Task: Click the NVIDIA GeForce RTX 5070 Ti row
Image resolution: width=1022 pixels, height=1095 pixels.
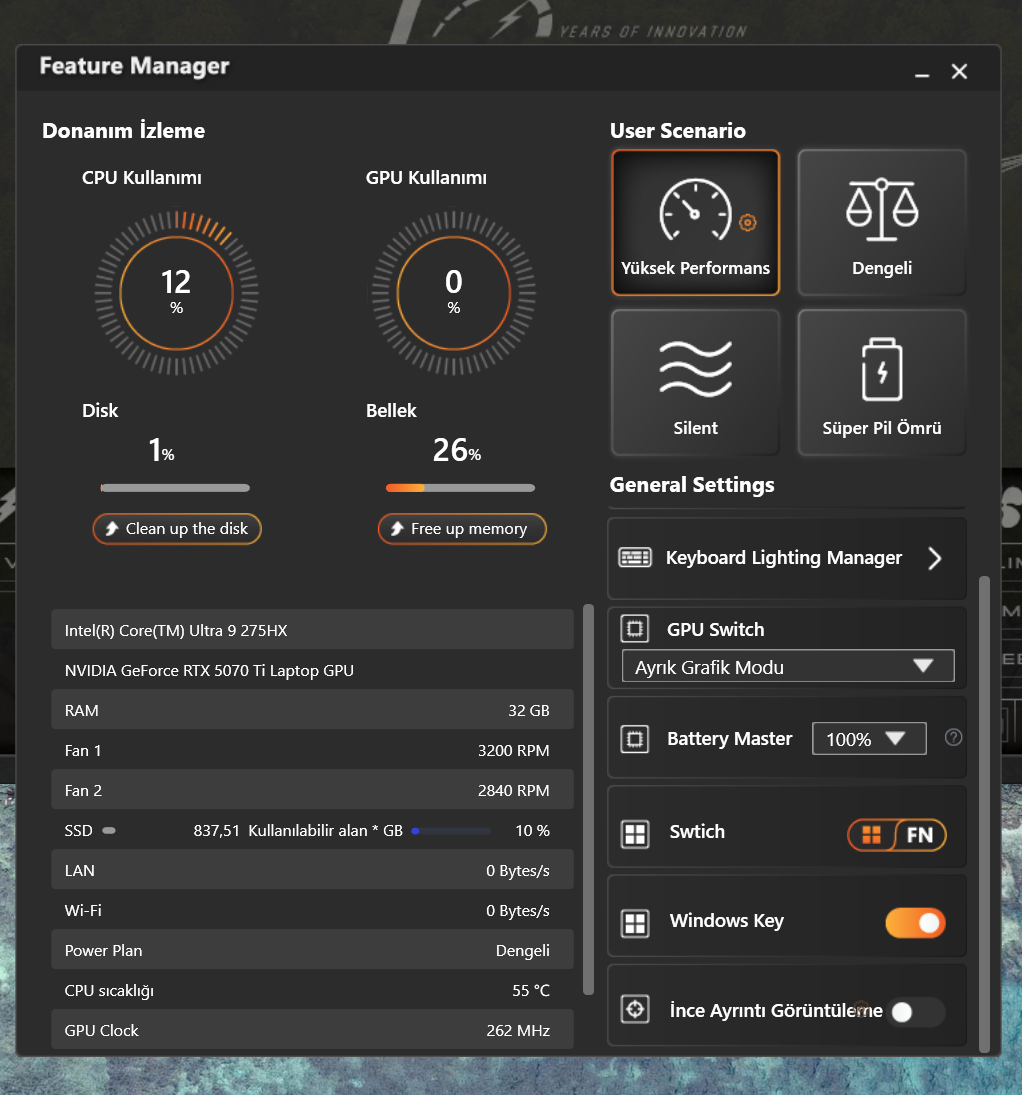Action: point(312,670)
